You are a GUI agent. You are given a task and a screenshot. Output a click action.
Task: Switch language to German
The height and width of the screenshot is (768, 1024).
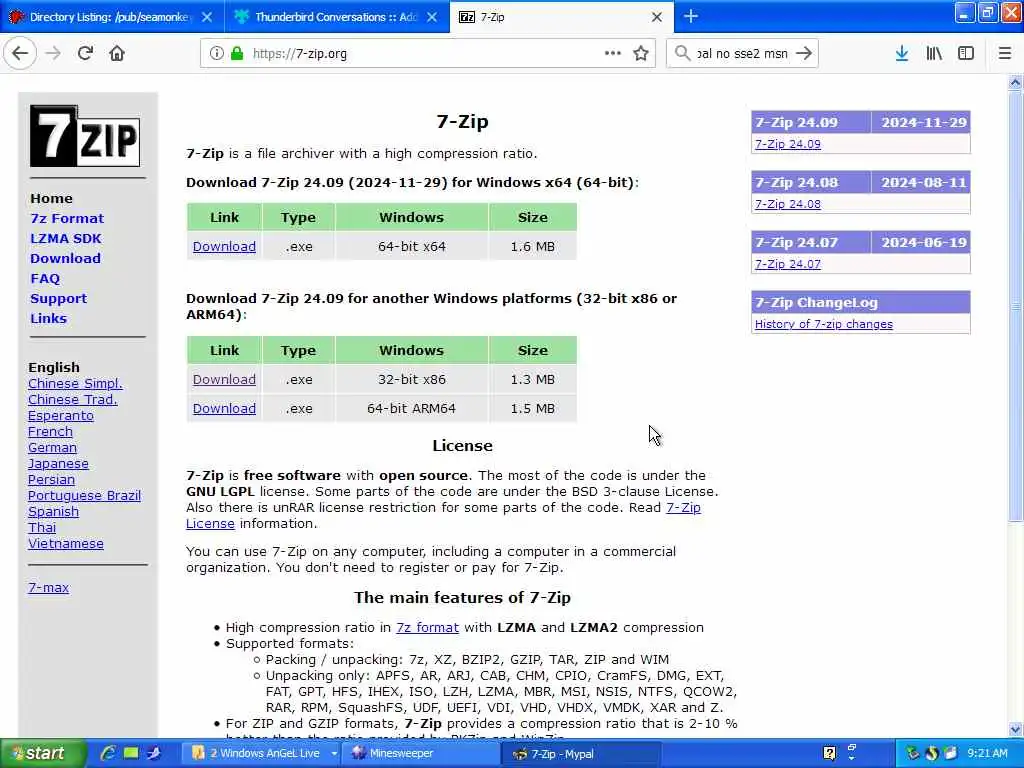(x=52, y=447)
